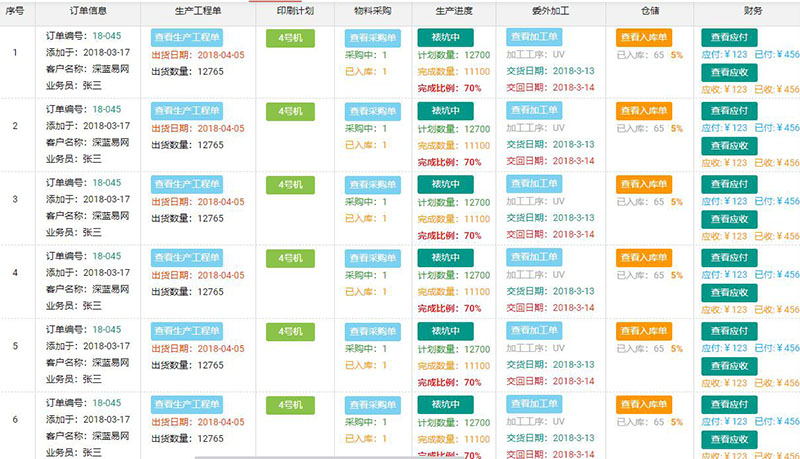
Task: View 查看应付 in row 6
Action: [x=729, y=404]
